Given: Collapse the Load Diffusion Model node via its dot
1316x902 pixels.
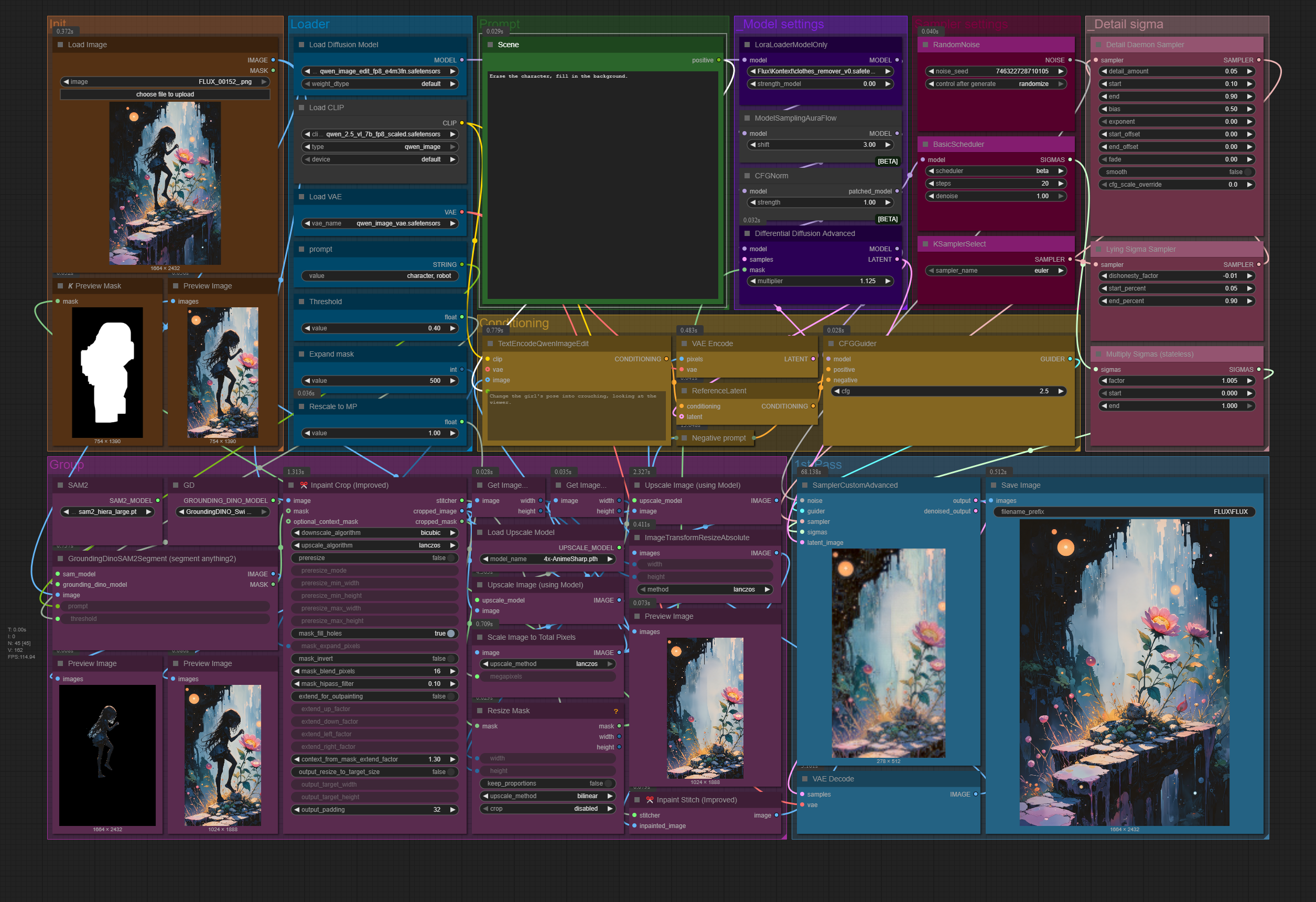Looking at the screenshot, I should pos(301,45).
